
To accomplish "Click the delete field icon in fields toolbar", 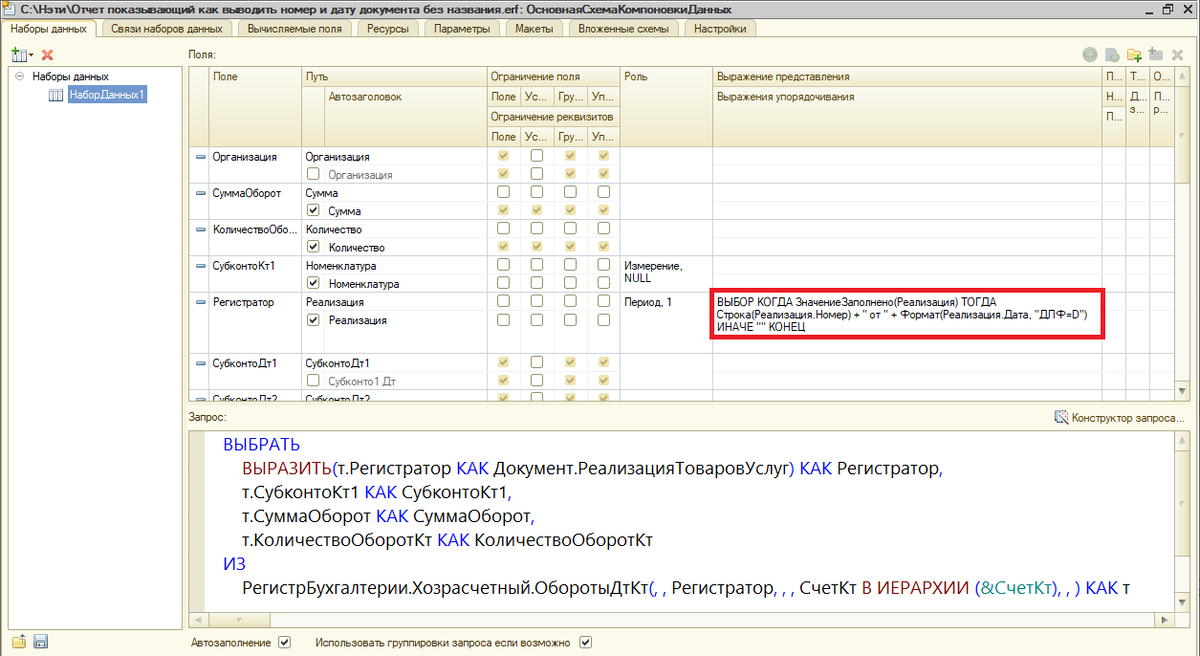I will pos(1177,55).
